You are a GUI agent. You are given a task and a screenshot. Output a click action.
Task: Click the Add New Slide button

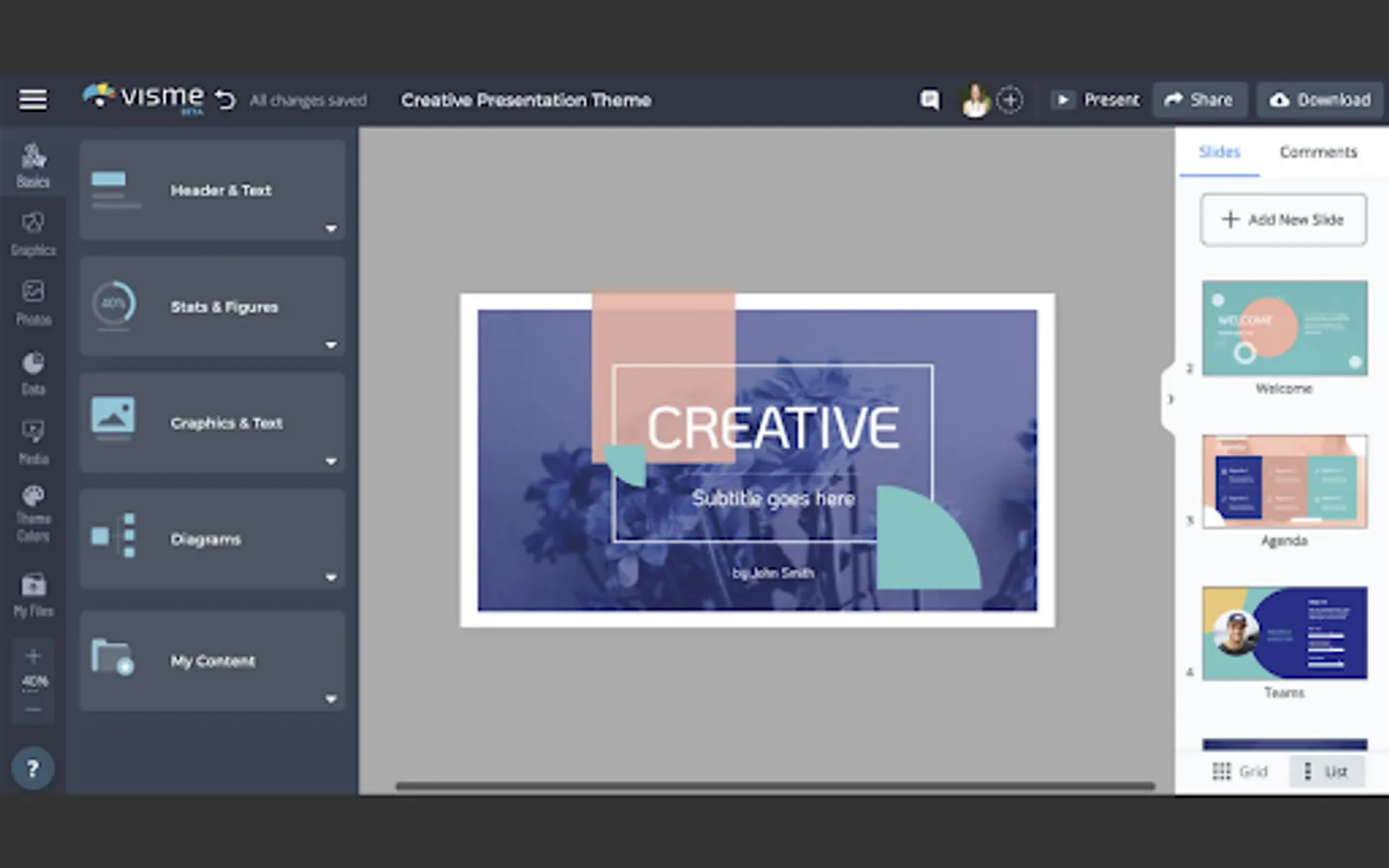click(1283, 220)
